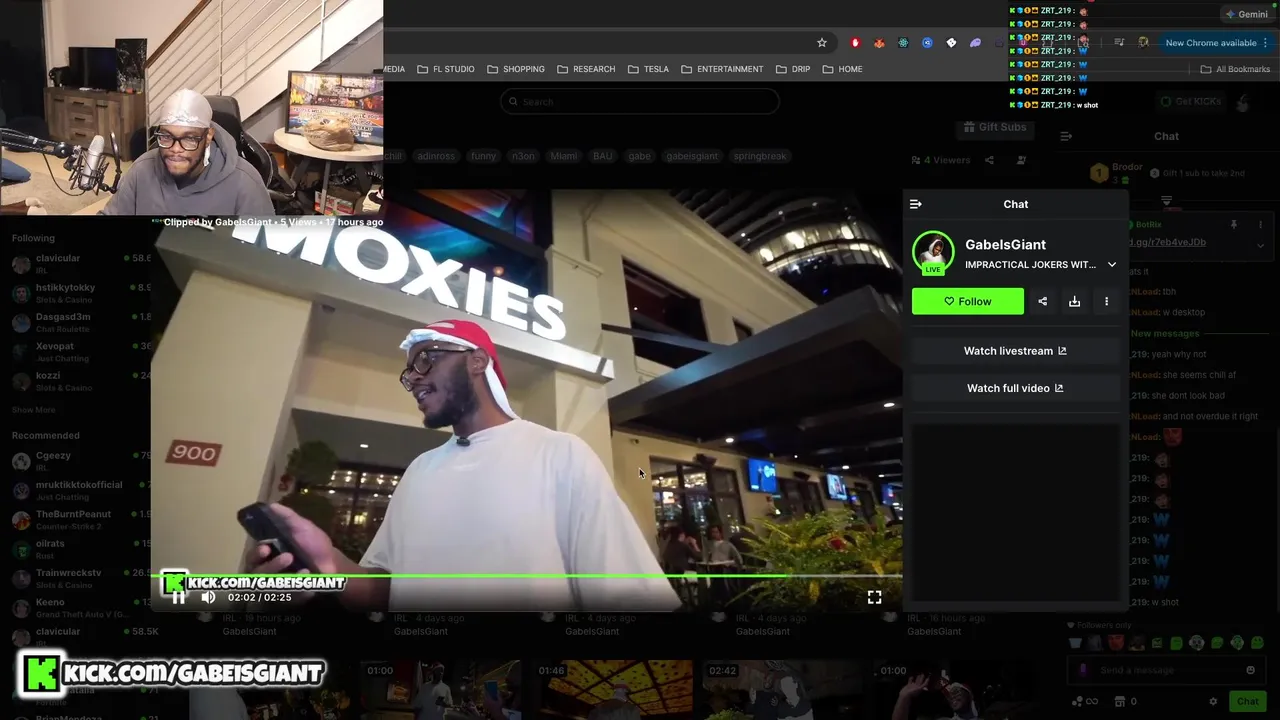The height and width of the screenshot is (720, 1280).
Task: Enter fullscreen on the clip player
Action: point(874,597)
